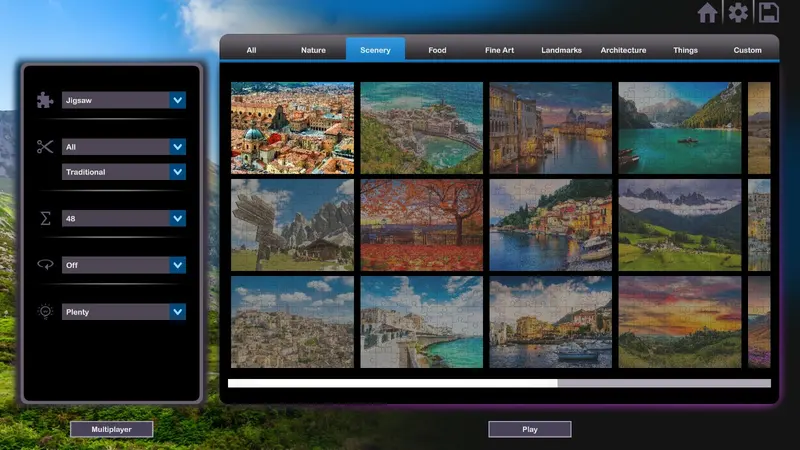The height and width of the screenshot is (450, 800).
Task: Open the Custom category tab
Action: click(747, 50)
